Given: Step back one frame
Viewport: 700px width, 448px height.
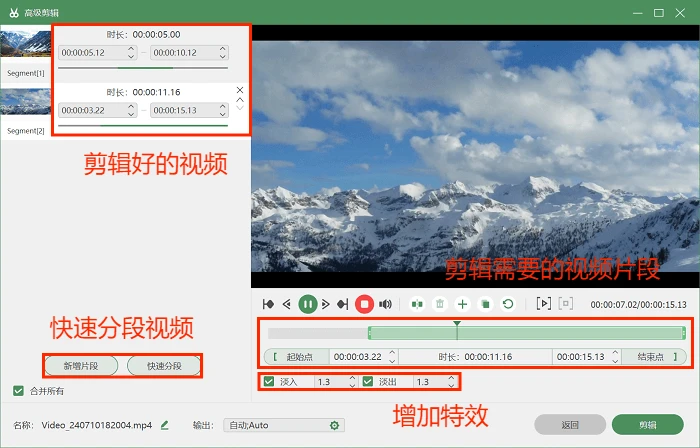Looking at the screenshot, I should (x=287, y=304).
